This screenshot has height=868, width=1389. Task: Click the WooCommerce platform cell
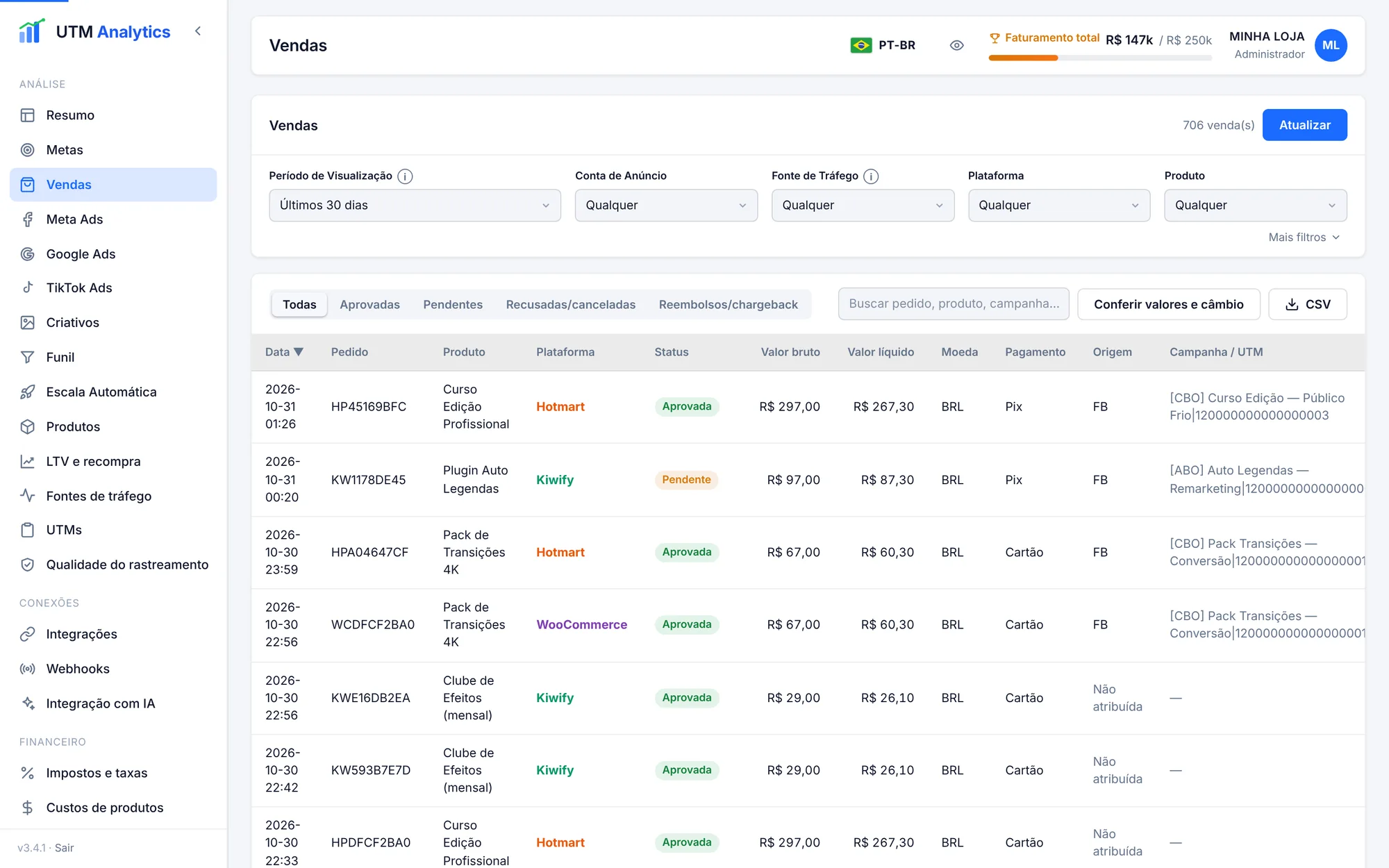click(581, 625)
